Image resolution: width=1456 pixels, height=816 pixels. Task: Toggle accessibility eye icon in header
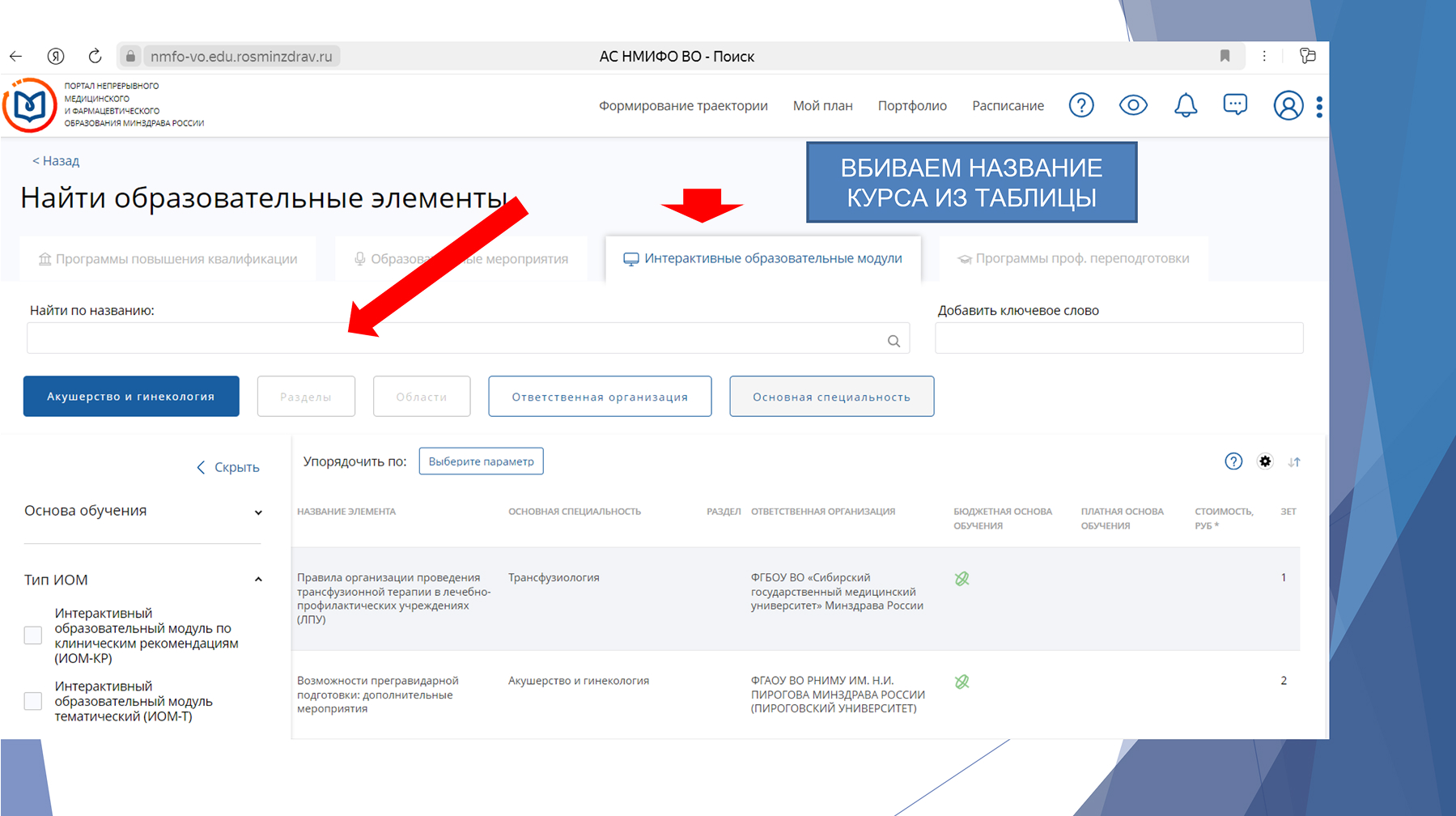pyautogui.click(x=1133, y=105)
